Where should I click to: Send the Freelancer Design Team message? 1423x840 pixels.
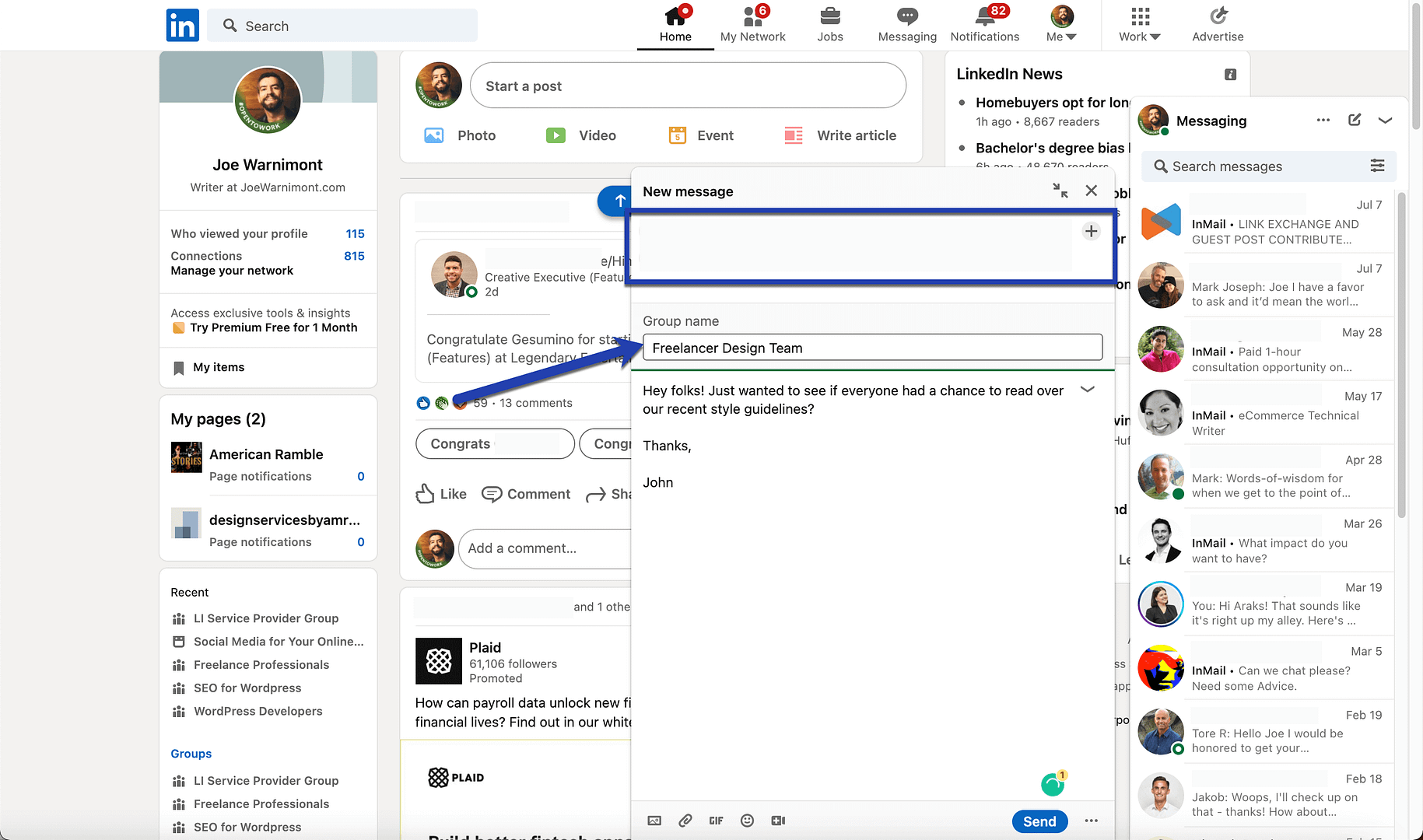1039,821
